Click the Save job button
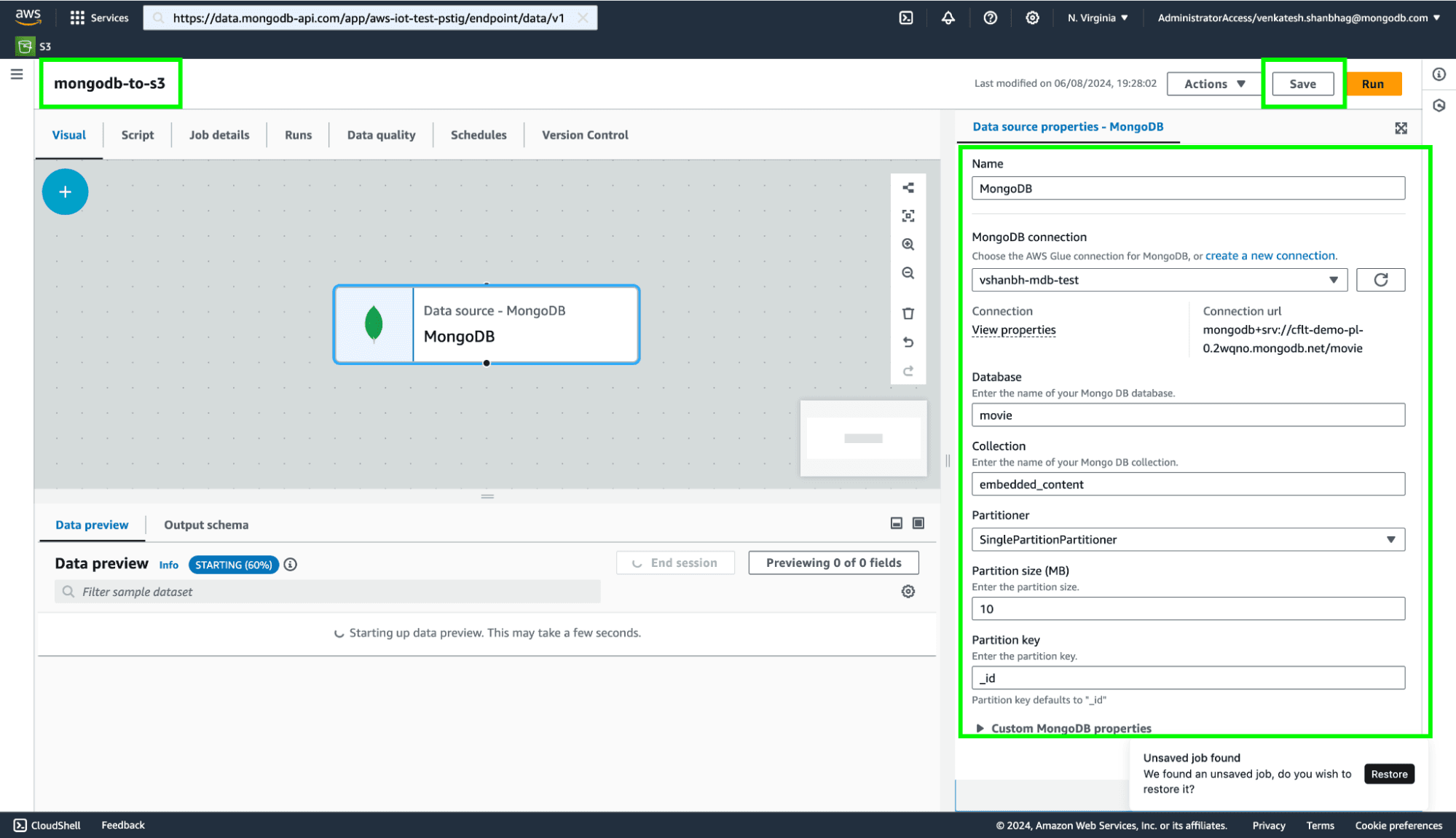The height and width of the screenshot is (838, 1456). (x=1302, y=84)
